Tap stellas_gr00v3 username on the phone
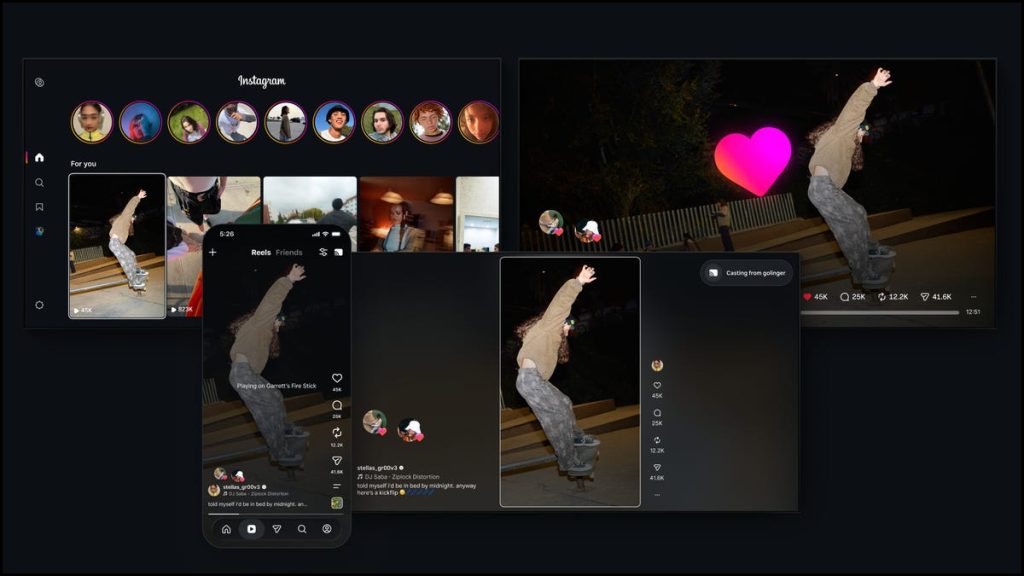 click(241, 487)
